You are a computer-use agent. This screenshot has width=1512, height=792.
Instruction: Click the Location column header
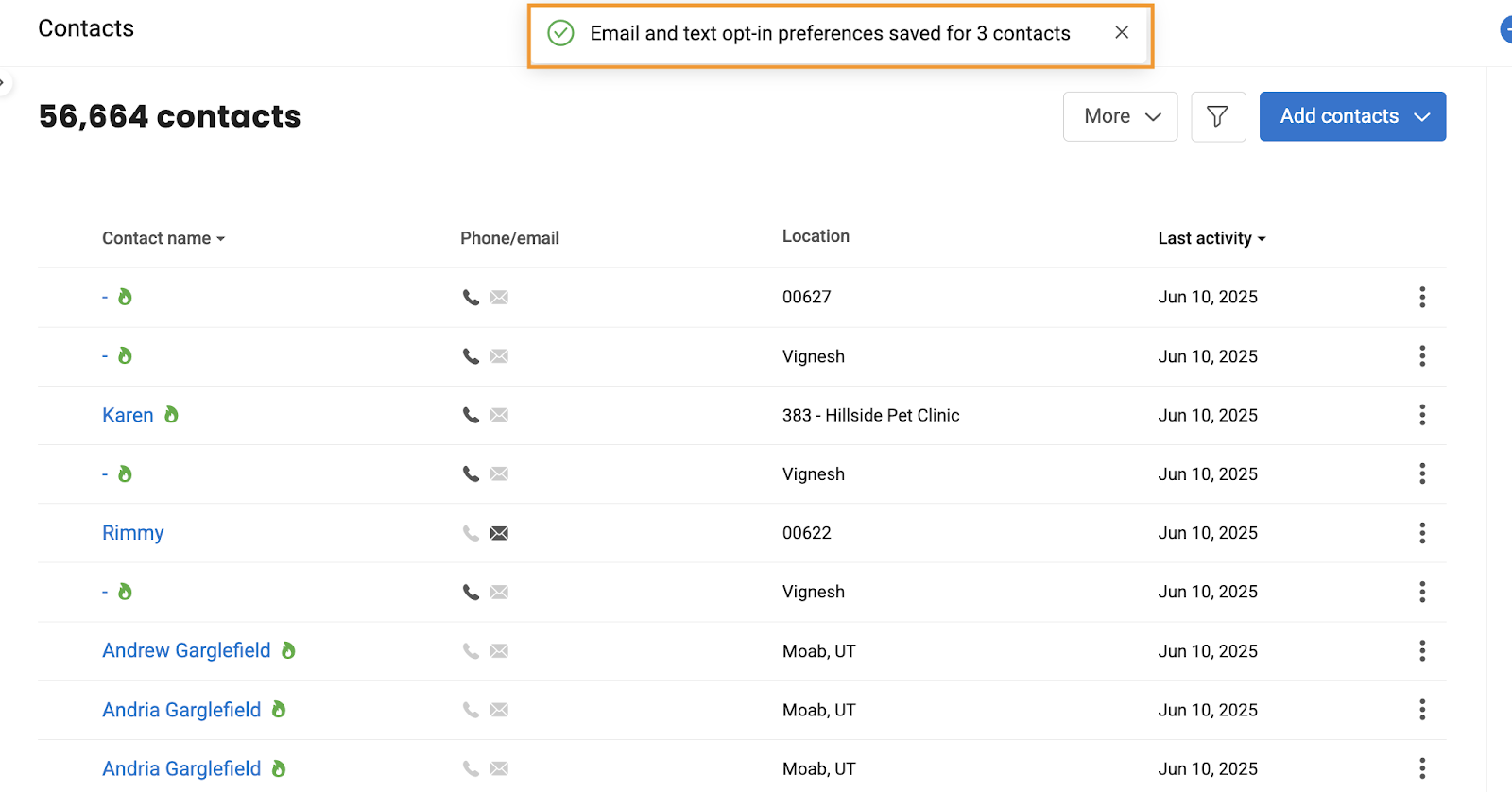click(x=816, y=236)
